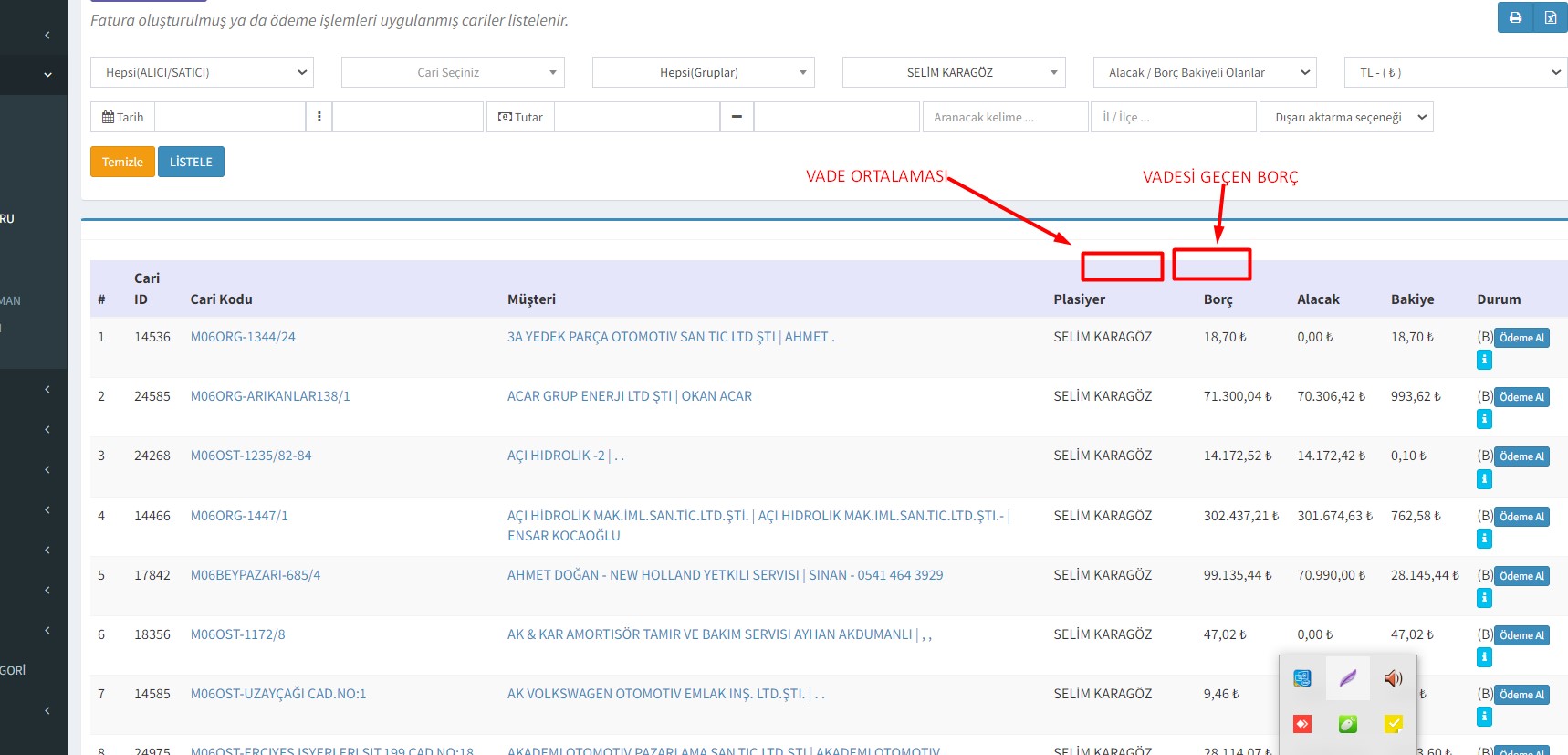The image size is (1568, 755).
Task: Export the list with the Excel icon
Action: (x=1550, y=17)
